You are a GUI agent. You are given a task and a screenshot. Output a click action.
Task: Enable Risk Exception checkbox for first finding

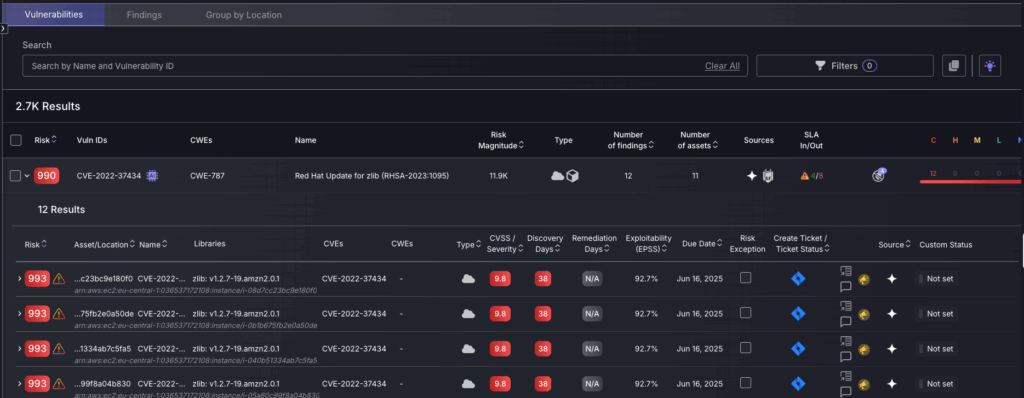[745, 278]
